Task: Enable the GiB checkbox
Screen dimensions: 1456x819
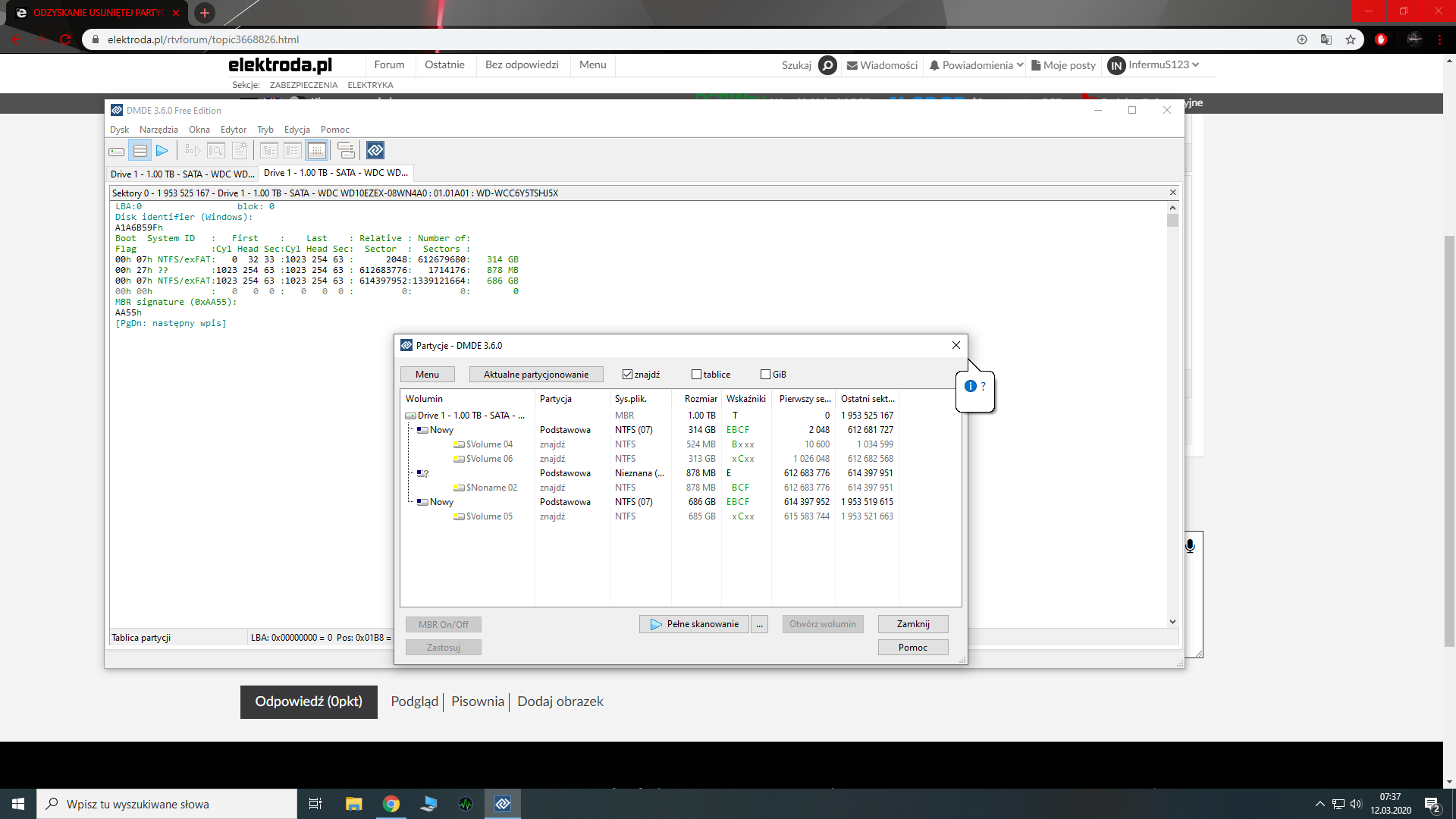Action: click(765, 375)
